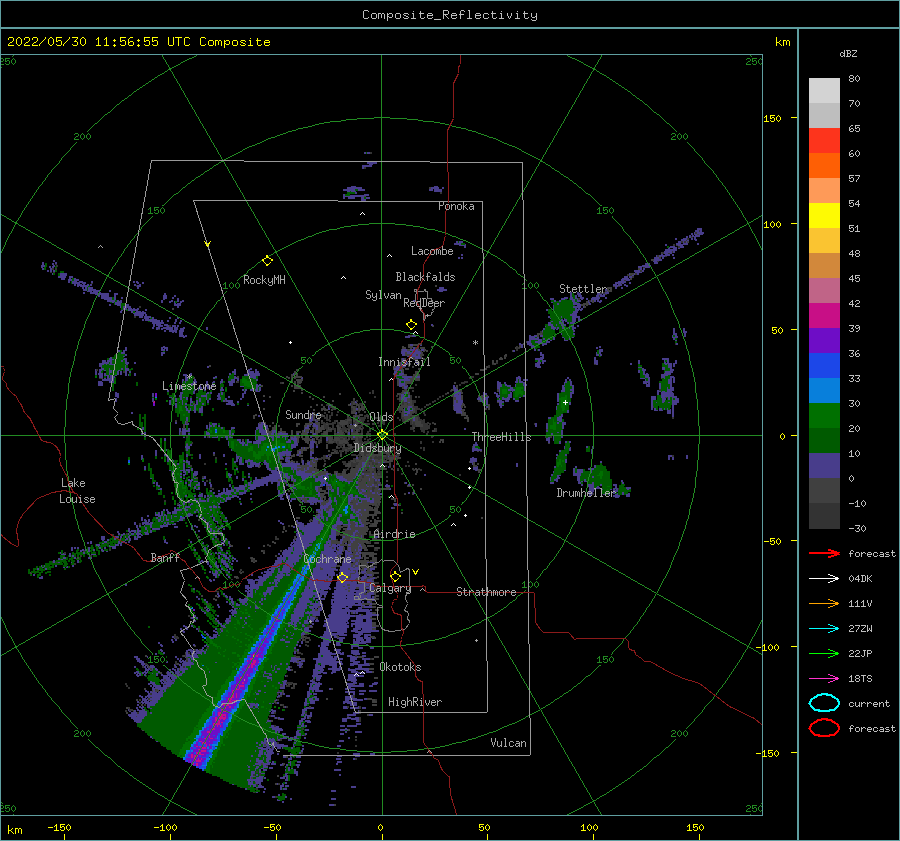This screenshot has width=900, height=841.
Task: Click the Didsbury city label
Action: tap(378, 448)
